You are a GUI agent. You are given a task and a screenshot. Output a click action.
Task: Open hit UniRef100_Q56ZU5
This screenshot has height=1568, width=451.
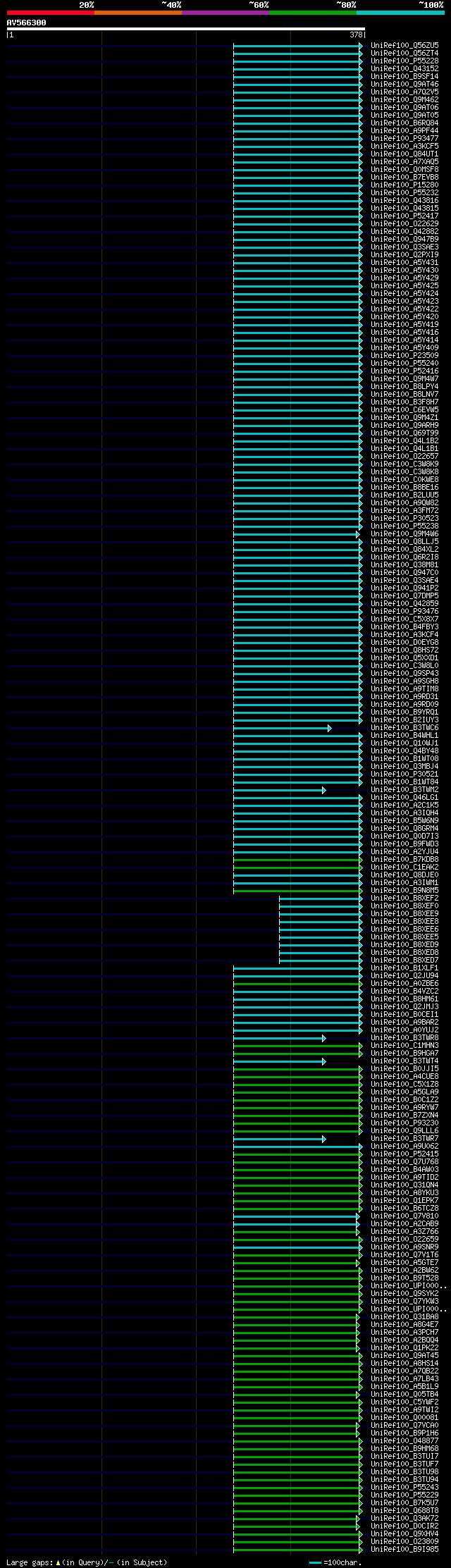click(x=404, y=45)
